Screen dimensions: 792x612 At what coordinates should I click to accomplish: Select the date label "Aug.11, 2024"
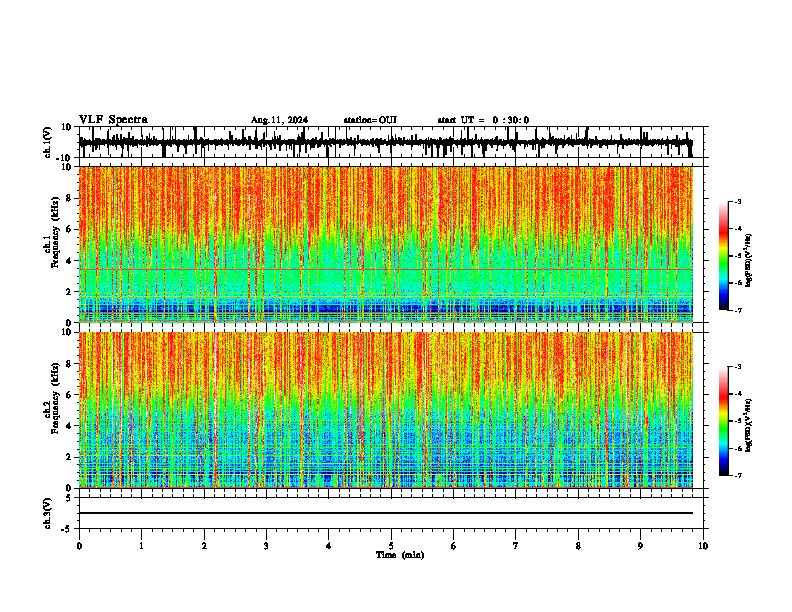coord(279,120)
